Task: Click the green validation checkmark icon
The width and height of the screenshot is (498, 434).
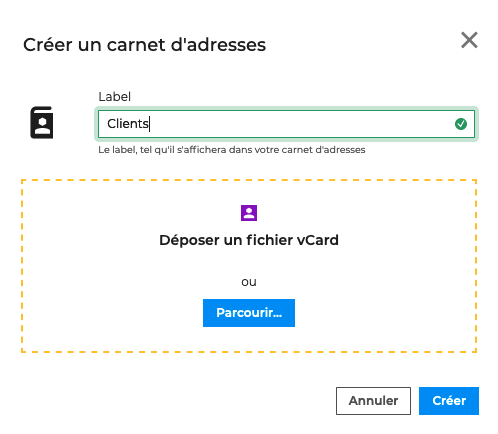Action: (461, 124)
